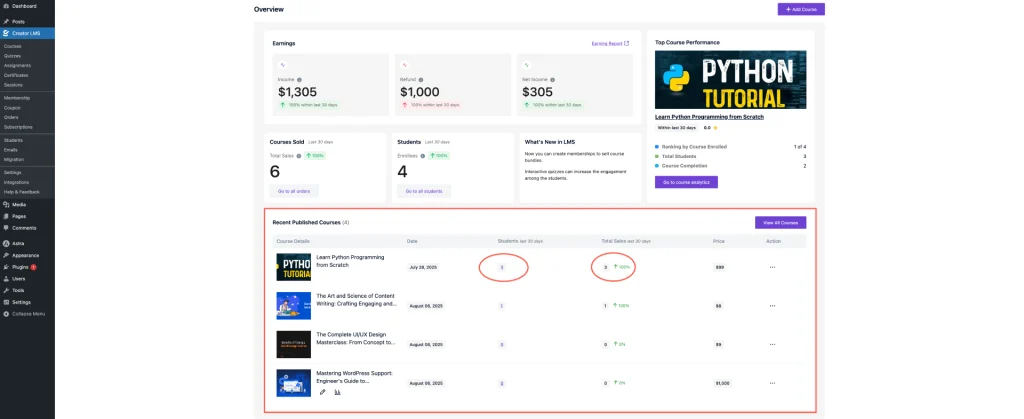Open actions menu for Content Writing course

pos(772,306)
